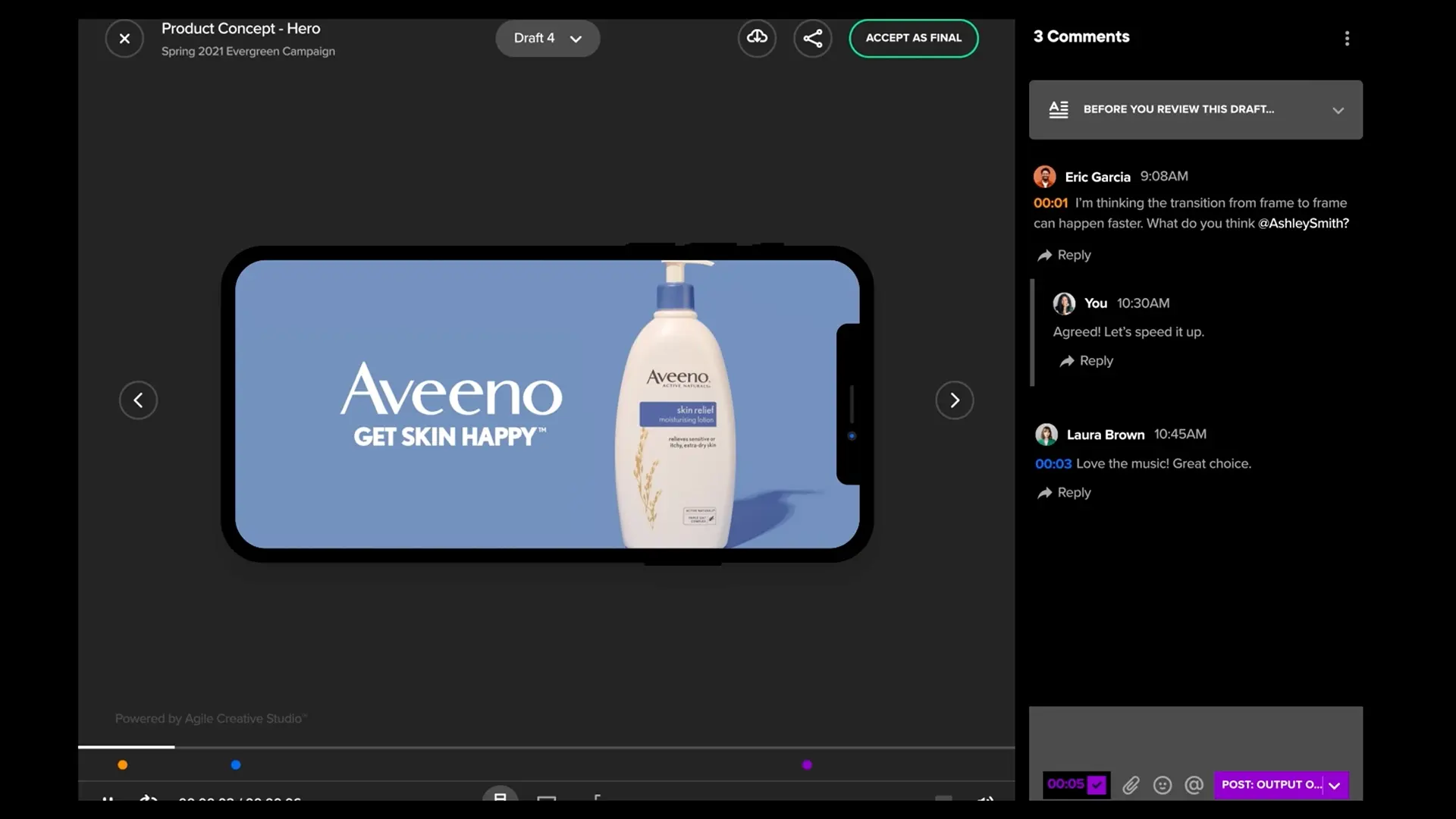This screenshot has height=819, width=1456.
Task: Click your own avatar in the reply
Action: pyautogui.click(x=1064, y=303)
